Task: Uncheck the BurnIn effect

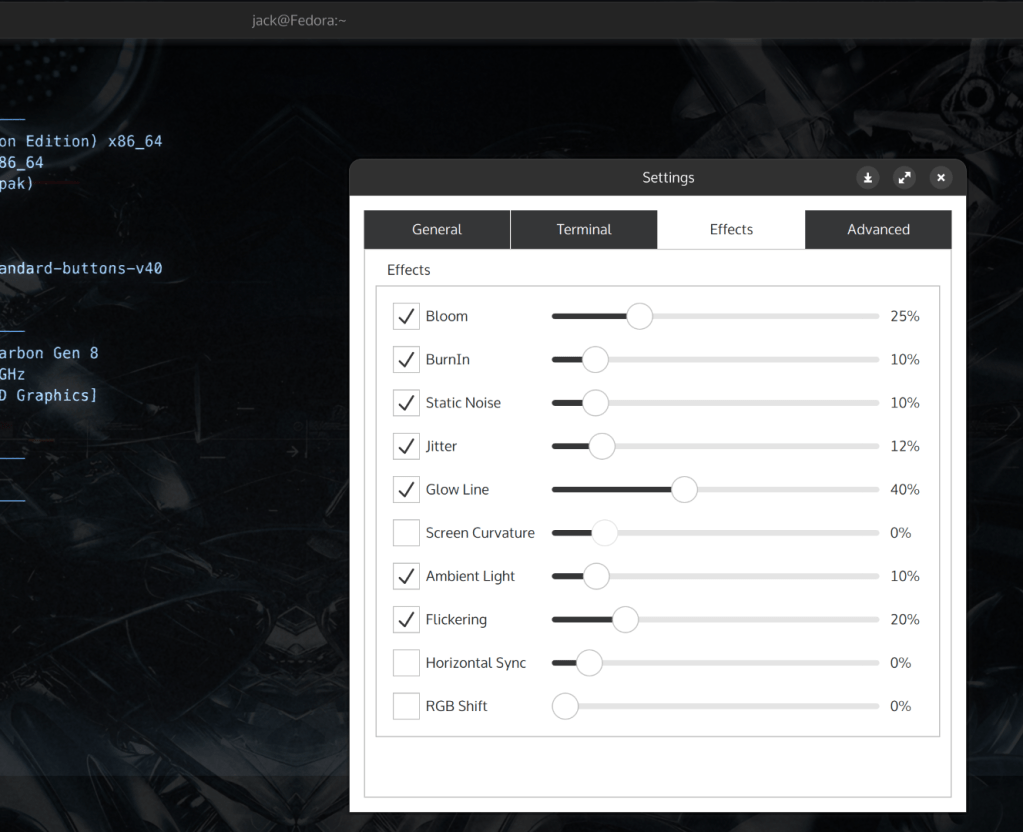Action: (407, 360)
